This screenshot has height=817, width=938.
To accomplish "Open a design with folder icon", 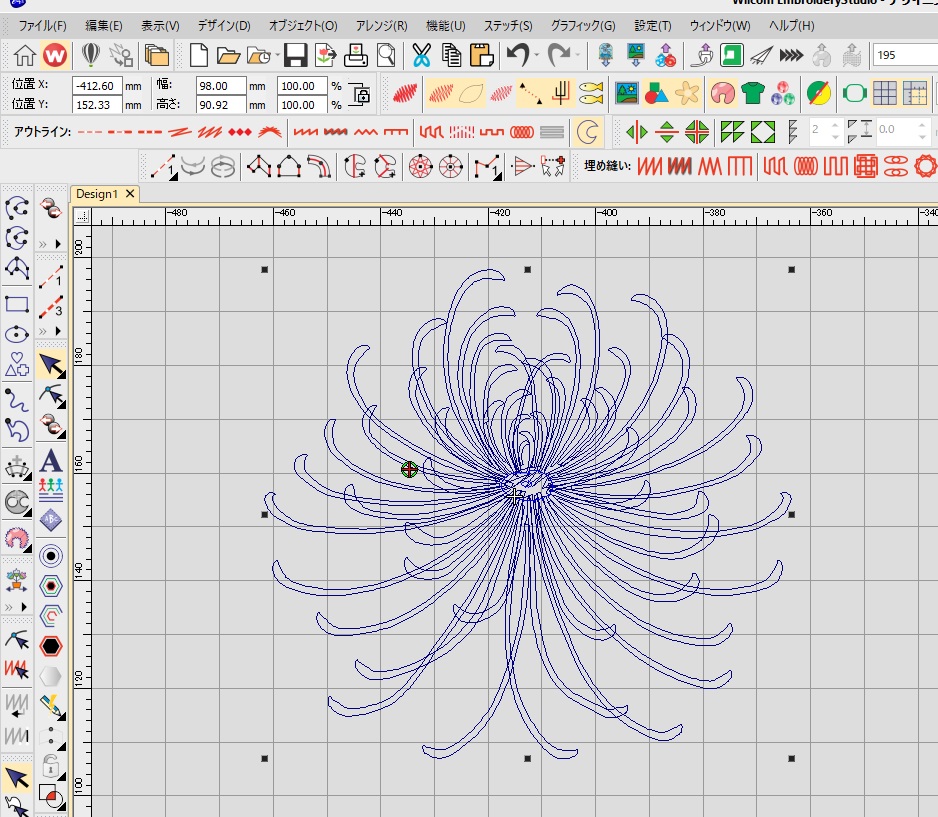I will tap(228, 56).
